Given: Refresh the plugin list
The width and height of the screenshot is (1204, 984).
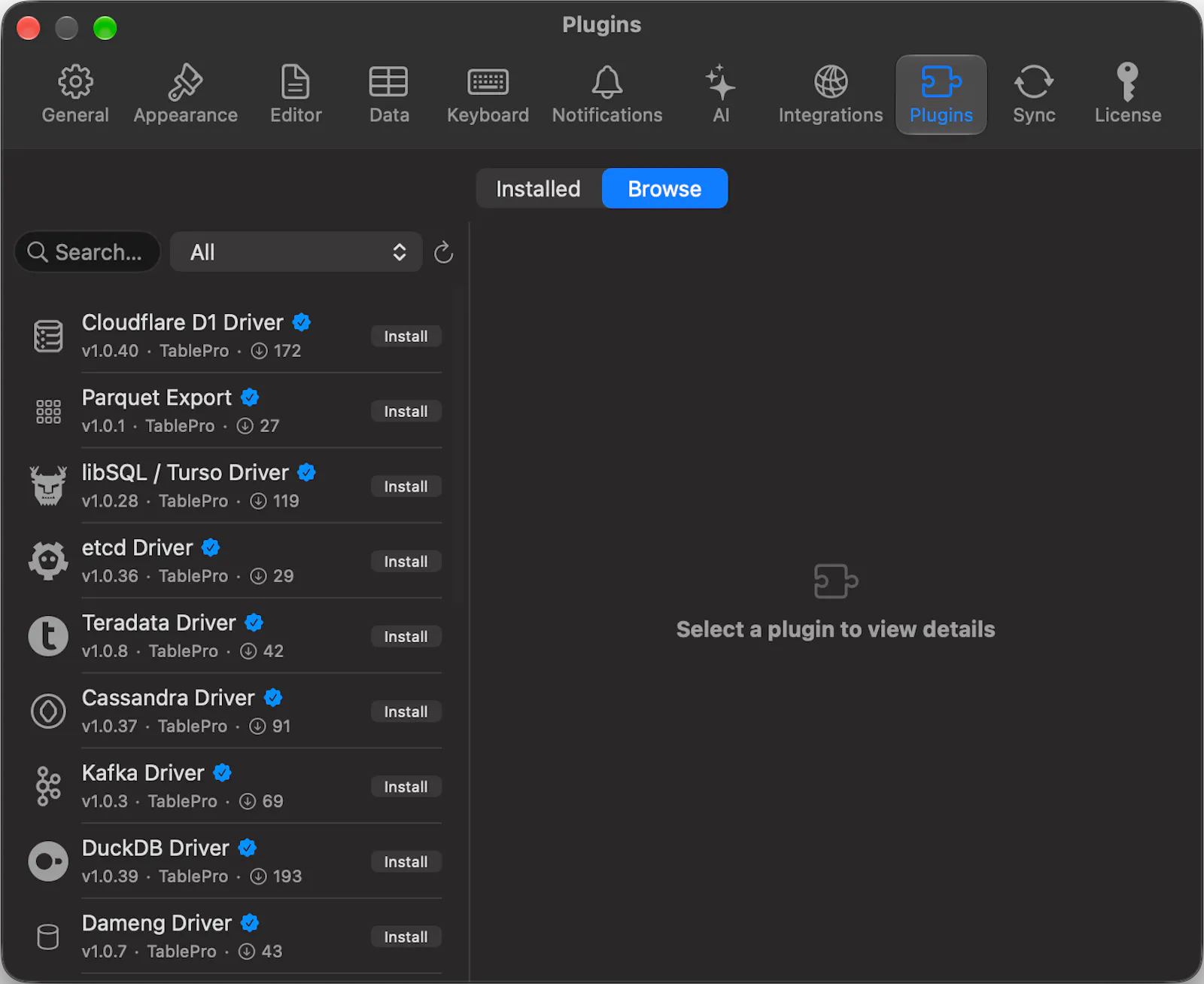Looking at the screenshot, I should pyautogui.click(x=443, y=252).
